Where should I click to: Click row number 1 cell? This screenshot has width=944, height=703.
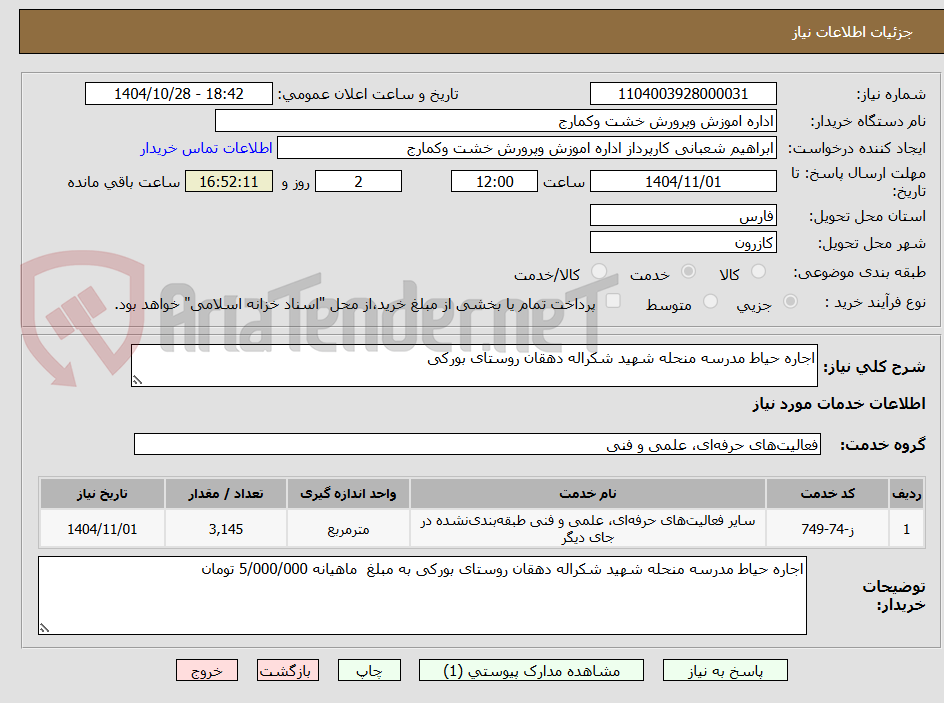[x=907, y=528]
